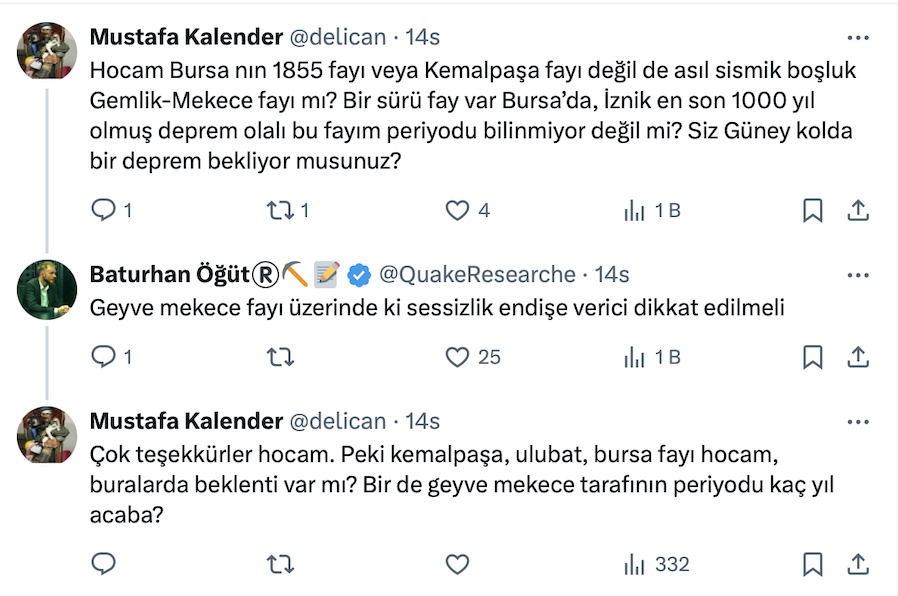Bookmark the first Mustafa Kalender tweet
This screenshot has height=596, width=898.
tap(813, 211)
